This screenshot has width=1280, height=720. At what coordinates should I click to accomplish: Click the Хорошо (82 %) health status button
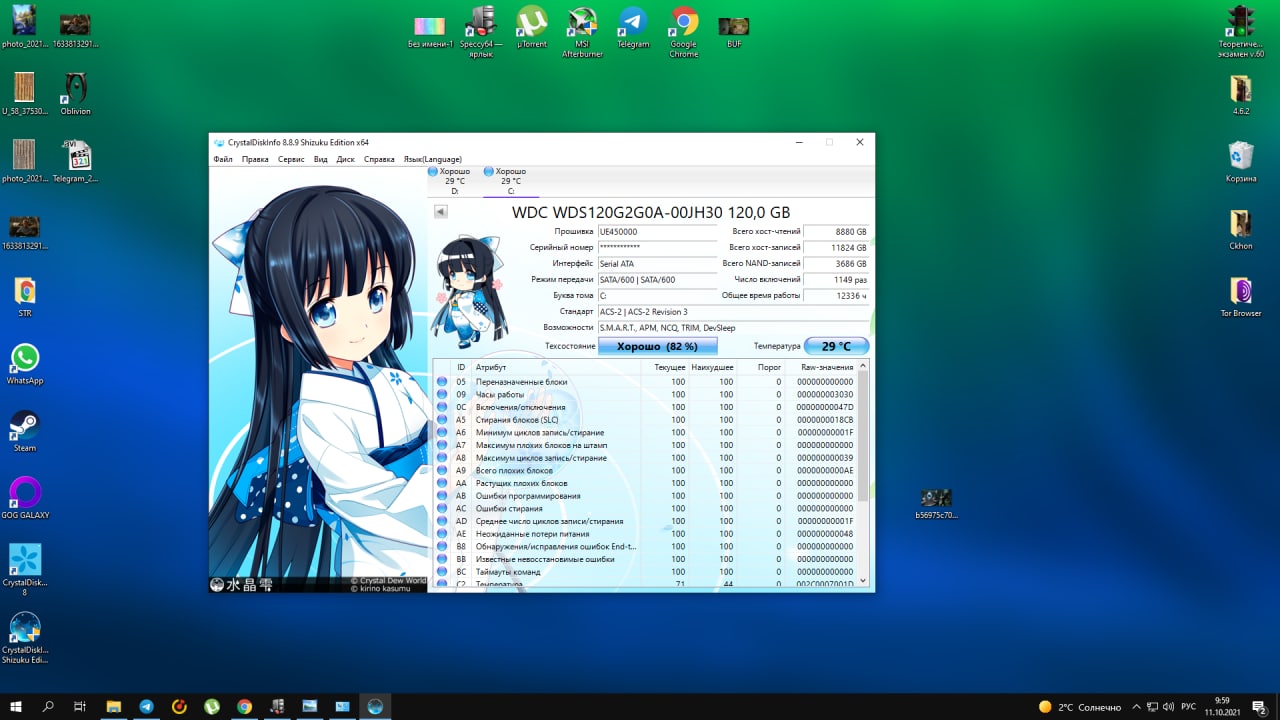[657, 346]
